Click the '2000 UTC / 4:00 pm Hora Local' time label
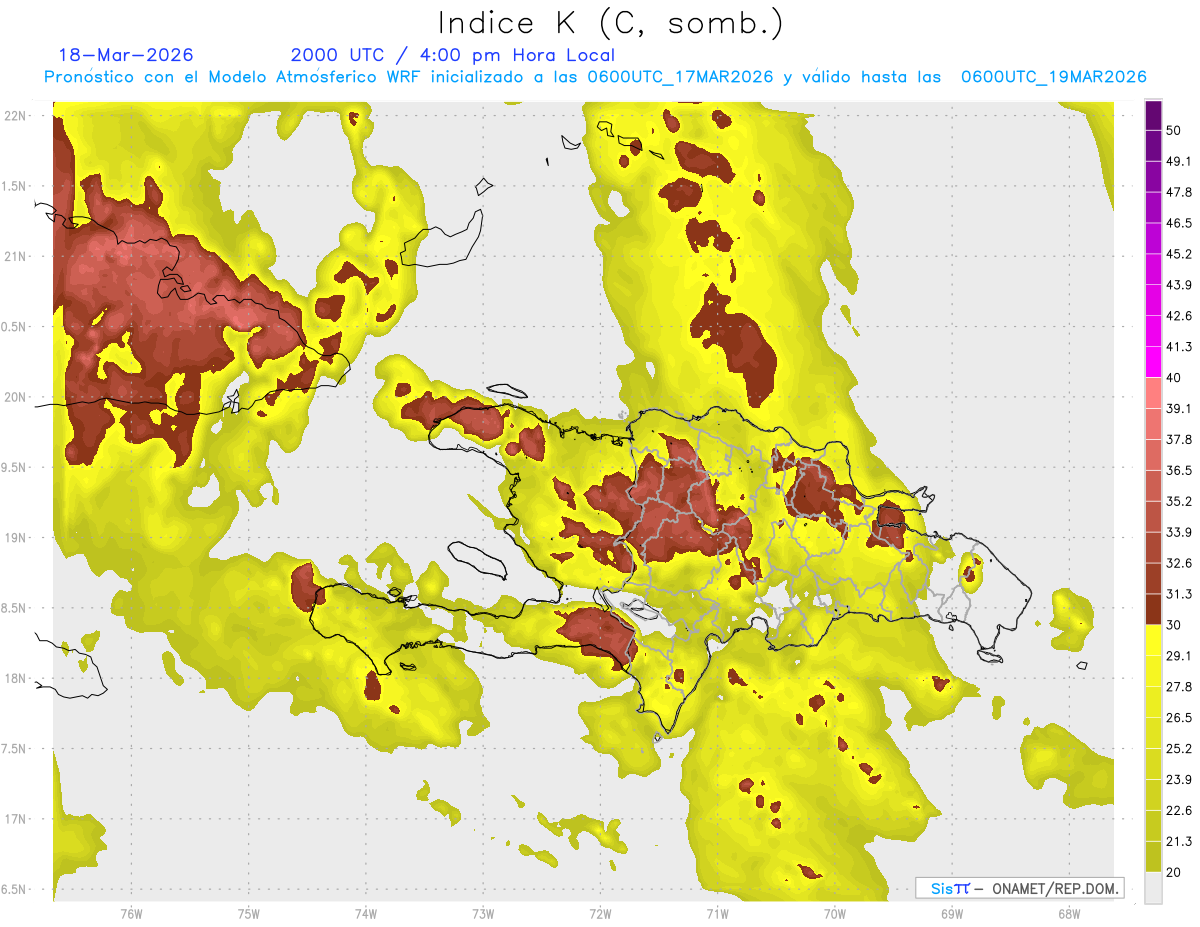Image resolution: width=1200 pixels, height=927 pixels. 453,55
